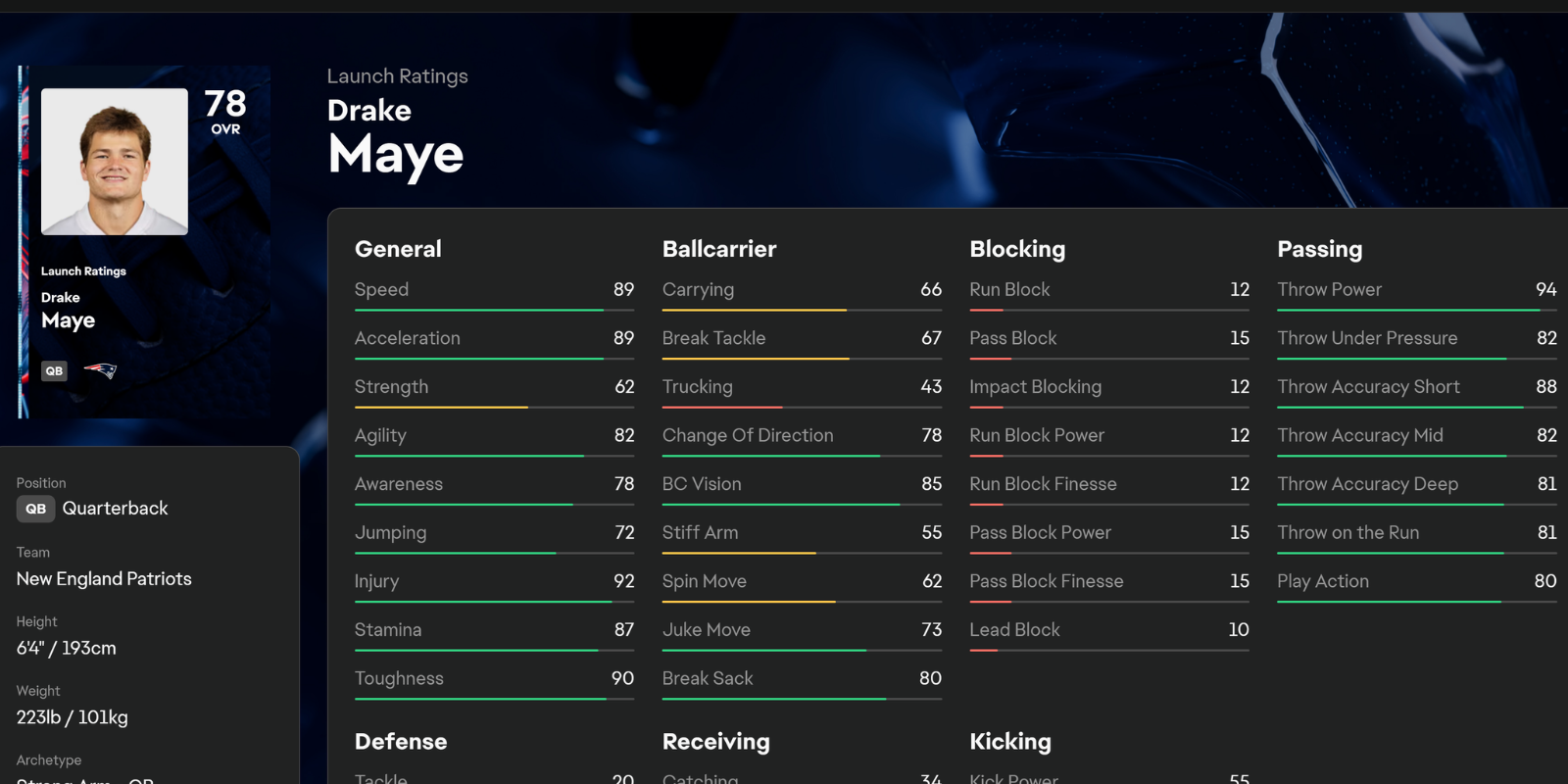This screenshot has width=1568, height=784.
Task: Click the Break Sack stat label
Action: coord(708,678)
